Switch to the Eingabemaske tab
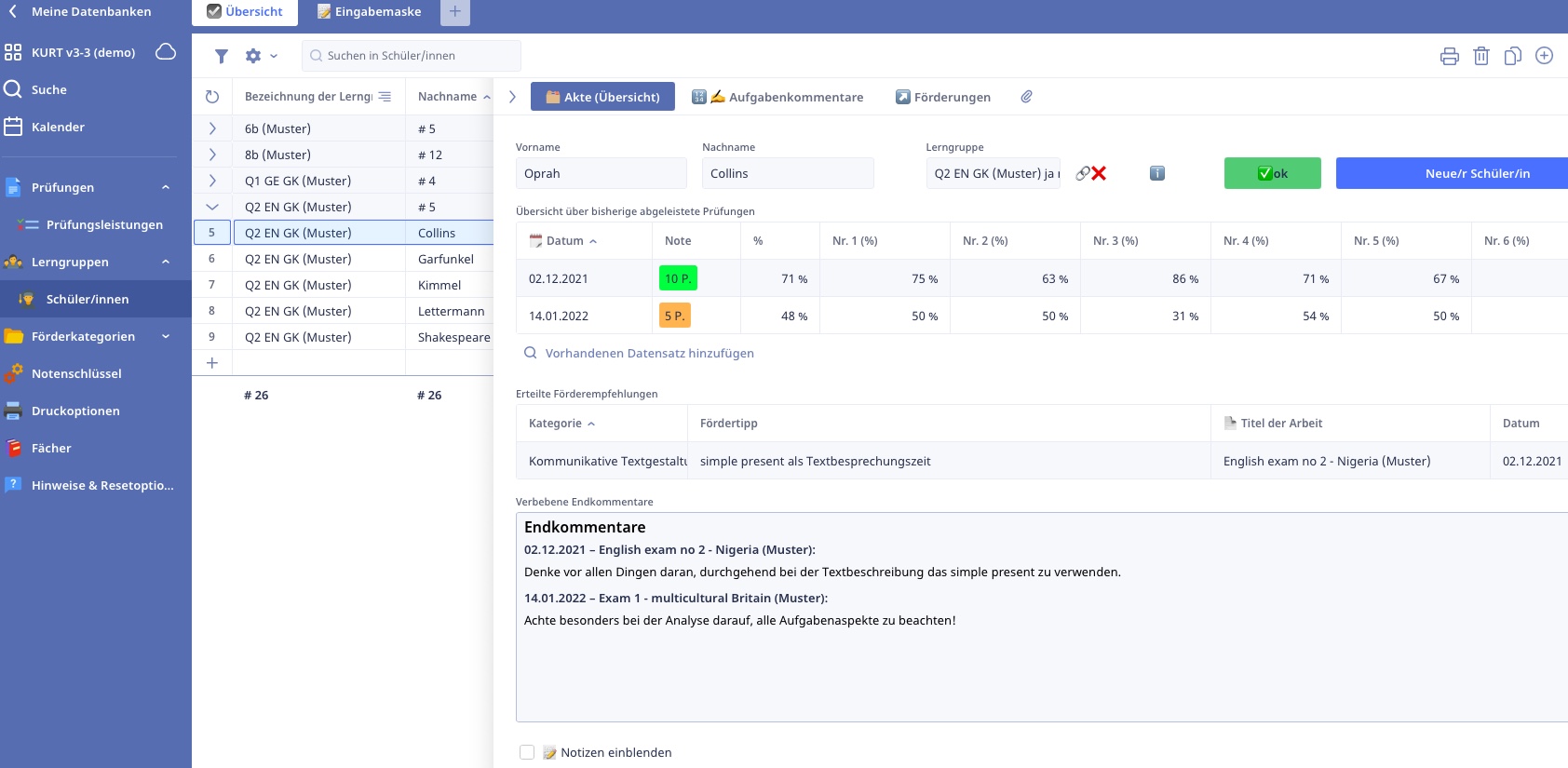 click(x=370, y=12)
